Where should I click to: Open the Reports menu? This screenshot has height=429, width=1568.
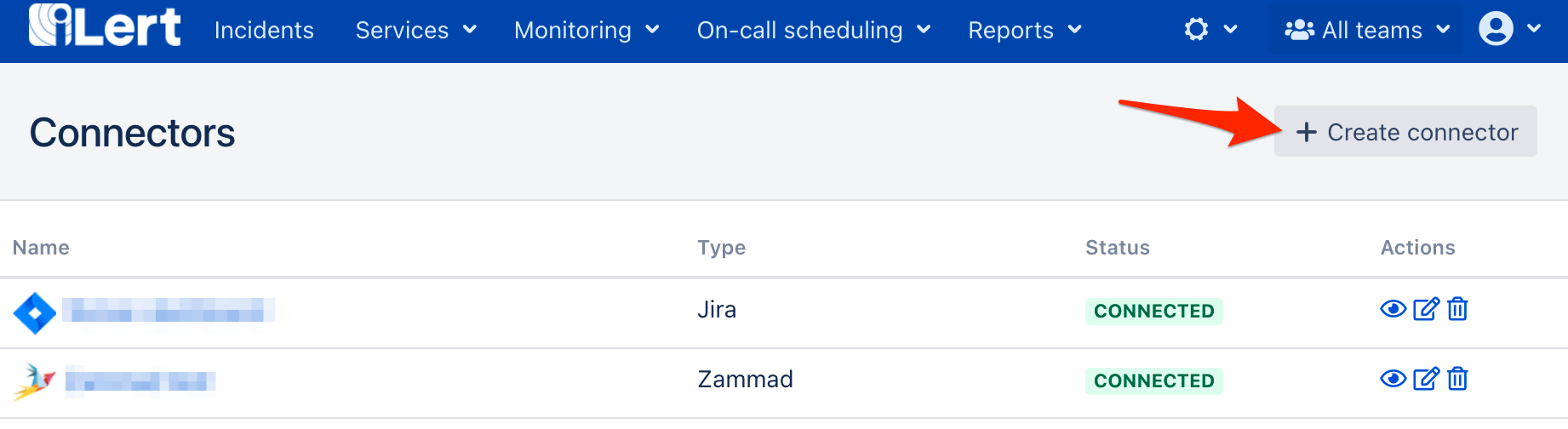(1024, 31)
